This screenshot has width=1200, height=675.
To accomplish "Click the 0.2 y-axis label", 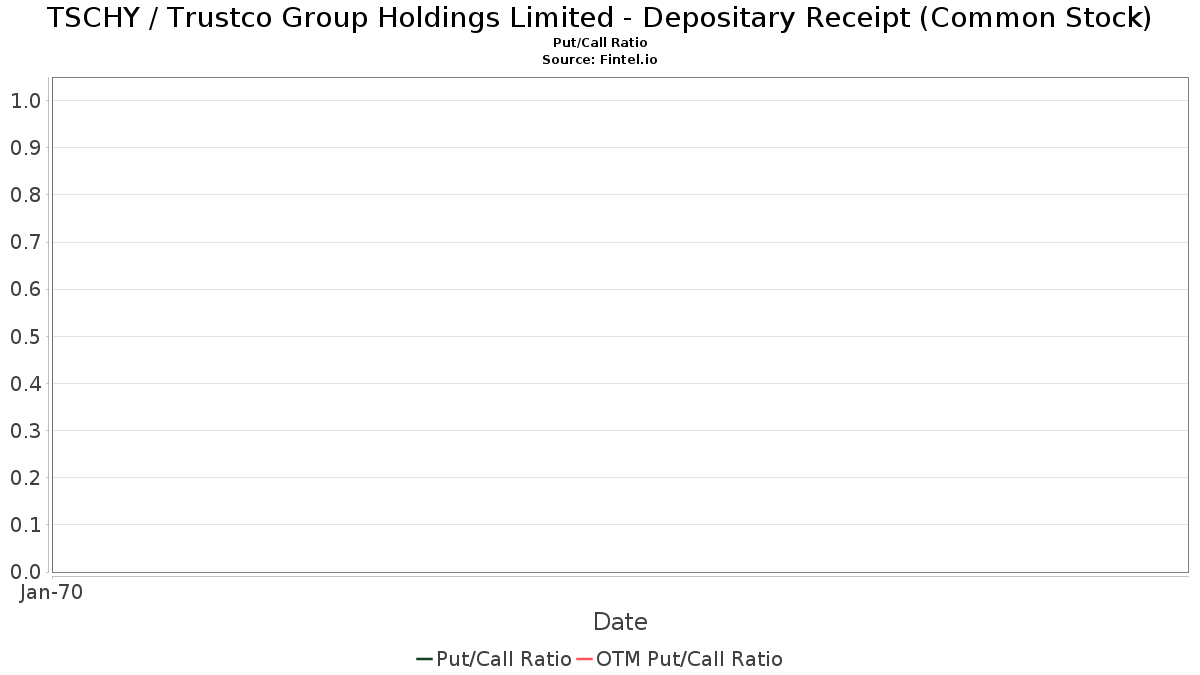I will 25,478.
